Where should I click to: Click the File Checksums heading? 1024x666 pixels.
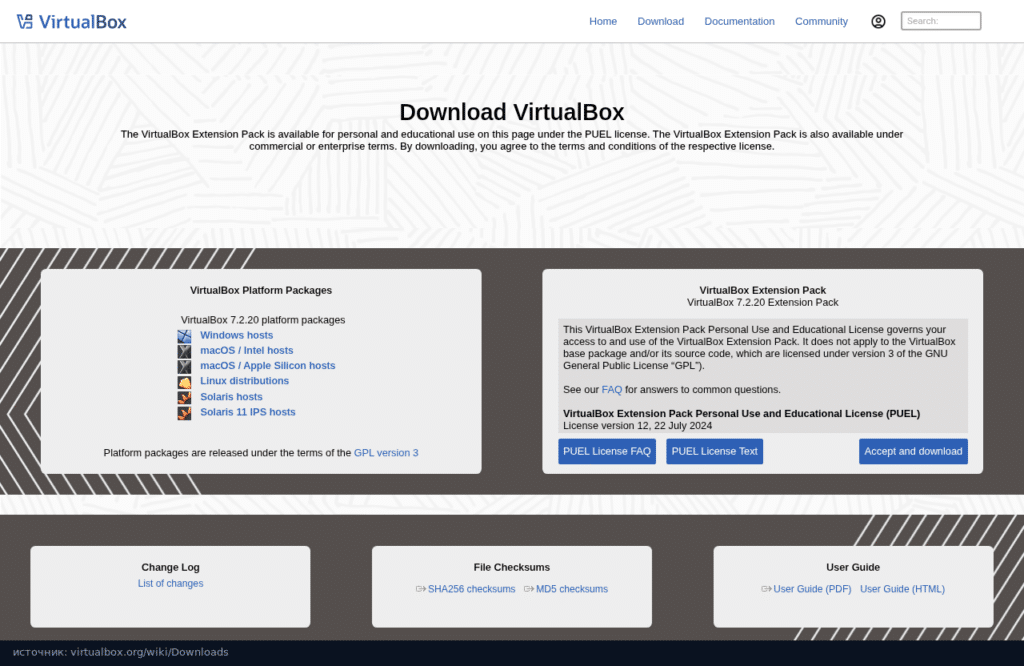512,567
